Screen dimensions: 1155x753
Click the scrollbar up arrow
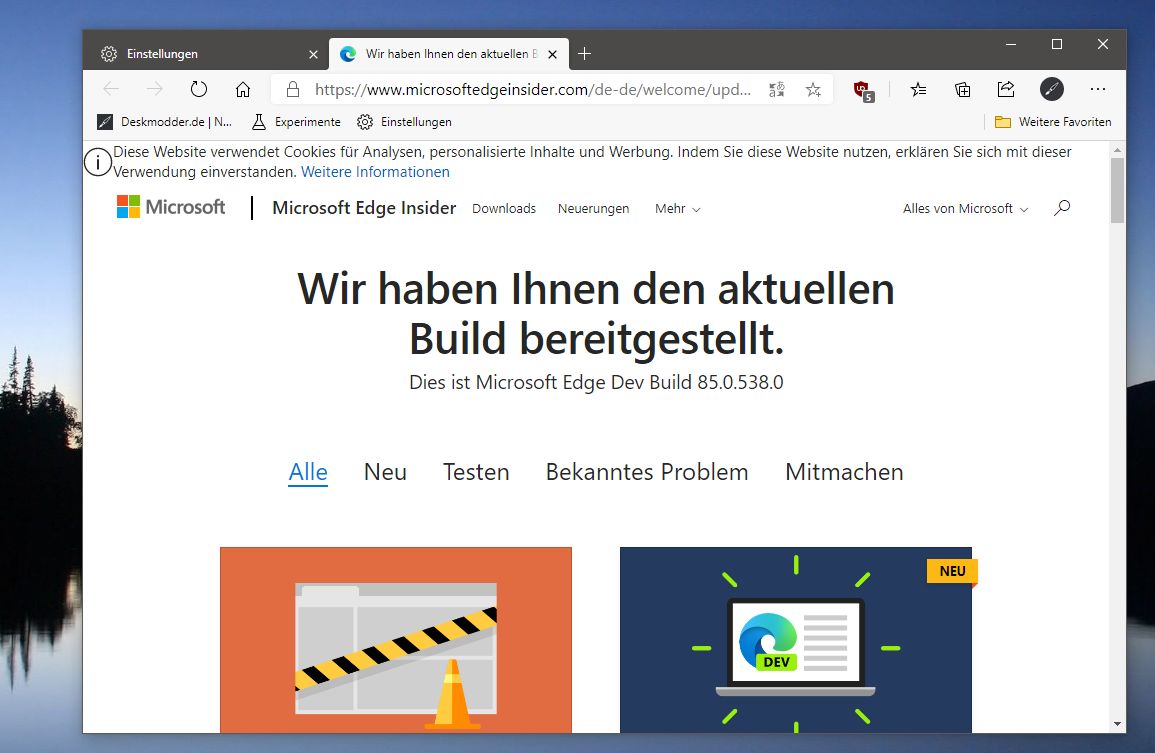point(1117,150)
